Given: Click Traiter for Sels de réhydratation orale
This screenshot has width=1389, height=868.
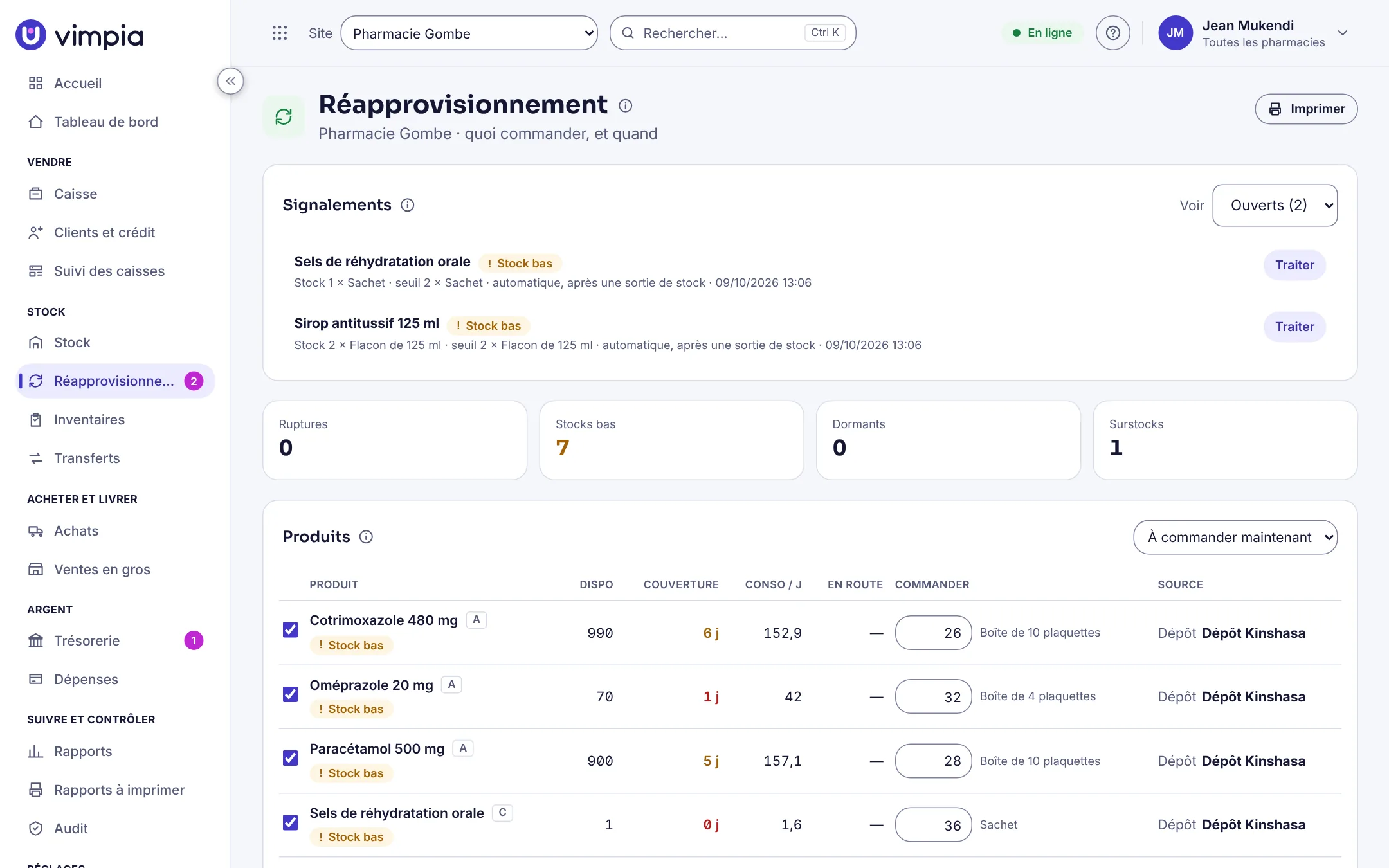Looking at the screenshot, I should pyautogui.click(x=1294, y=265).
